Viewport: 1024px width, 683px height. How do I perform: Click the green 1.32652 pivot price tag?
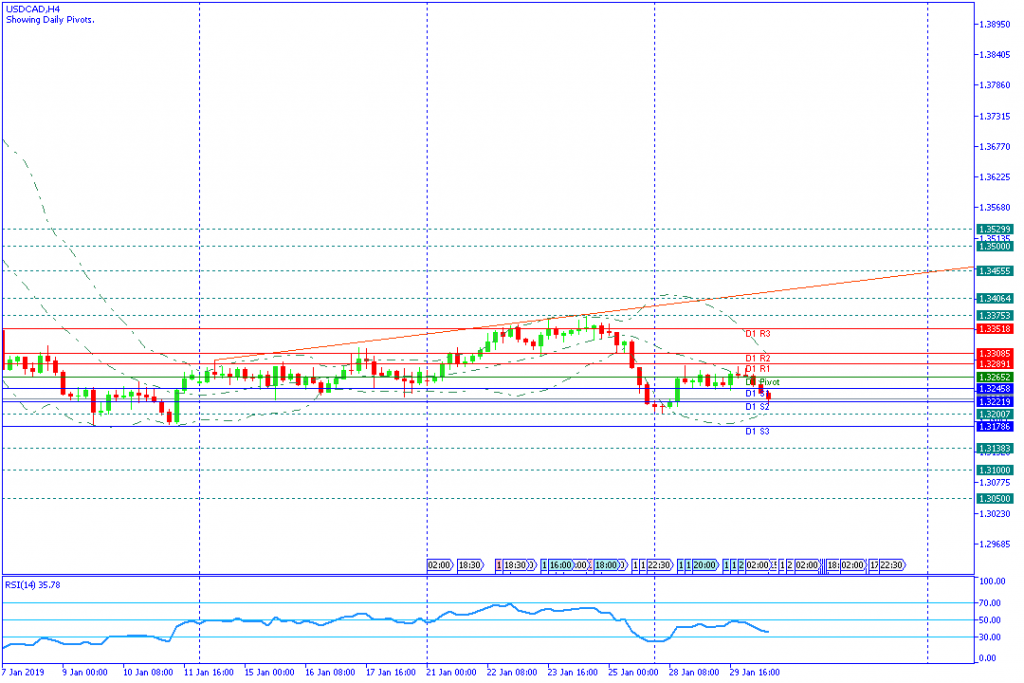pos(996,377)
